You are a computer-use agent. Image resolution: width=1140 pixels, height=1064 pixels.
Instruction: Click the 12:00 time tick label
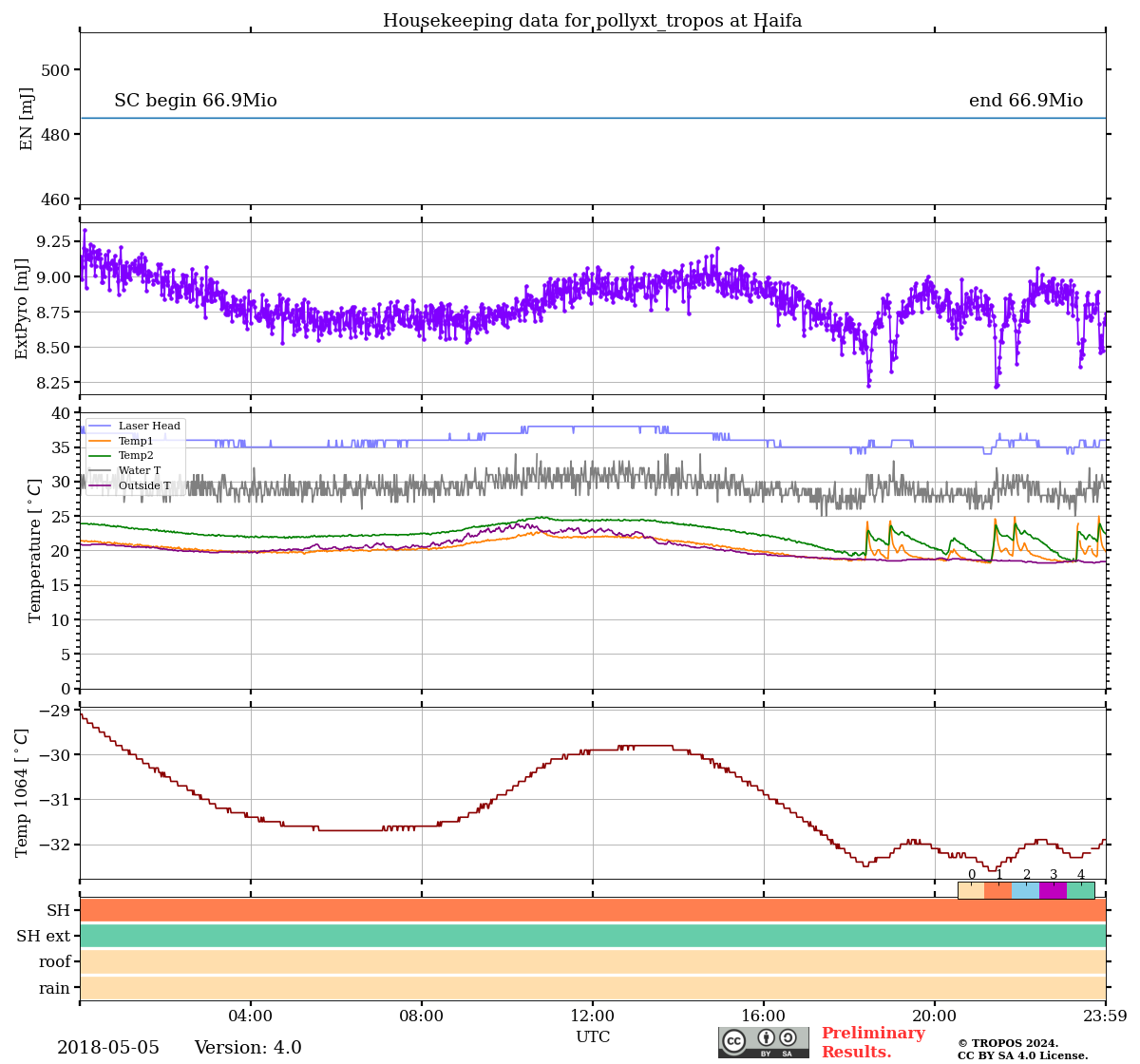tap(593, 1016)
